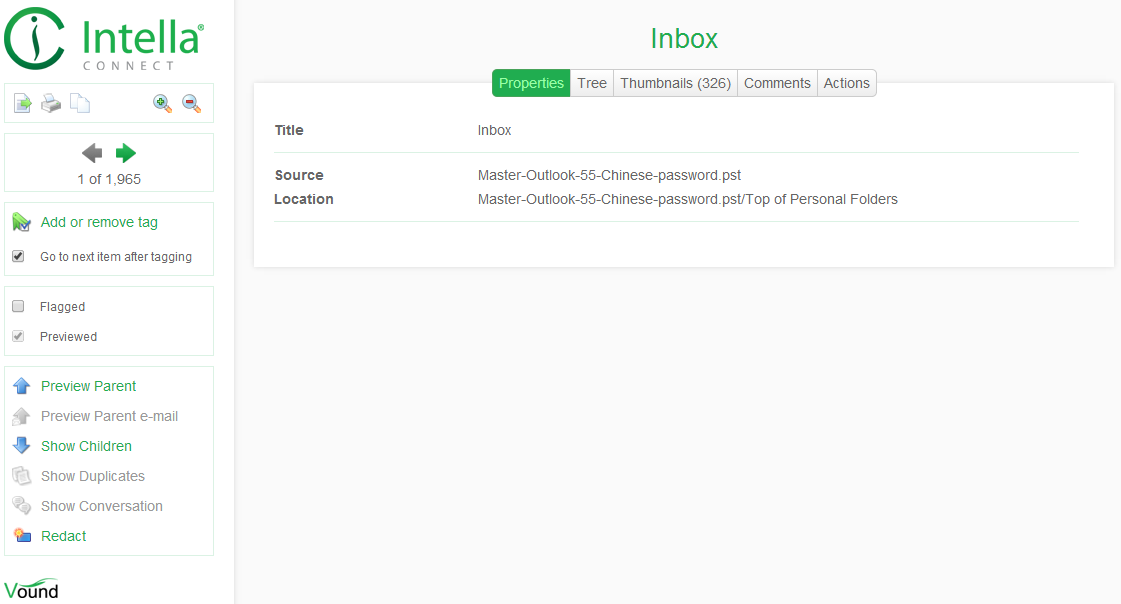The width and height of the screenshot is (1121, 604).
Task: Click the export item icon
Action: [22, 103]
